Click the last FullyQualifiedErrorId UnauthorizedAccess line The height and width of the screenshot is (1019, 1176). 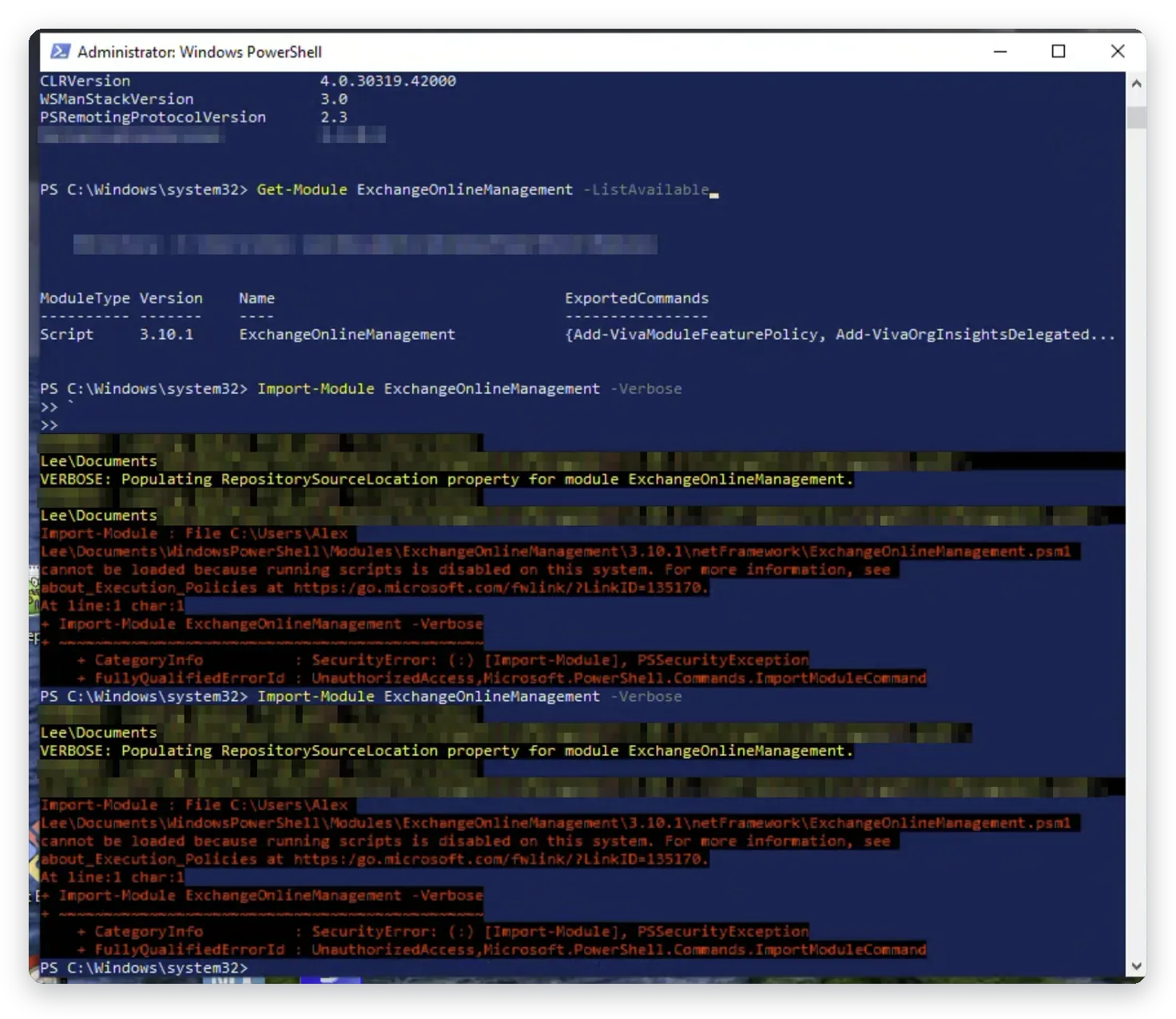click(502, 949)
